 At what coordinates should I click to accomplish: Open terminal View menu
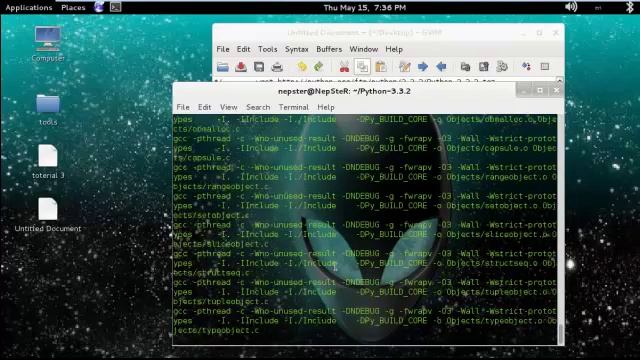tap(229, 107)
